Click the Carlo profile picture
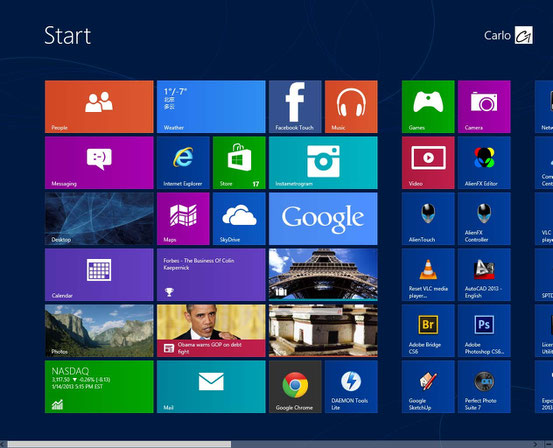The width and height of the screenshot is (553, 448). (524, 35)
